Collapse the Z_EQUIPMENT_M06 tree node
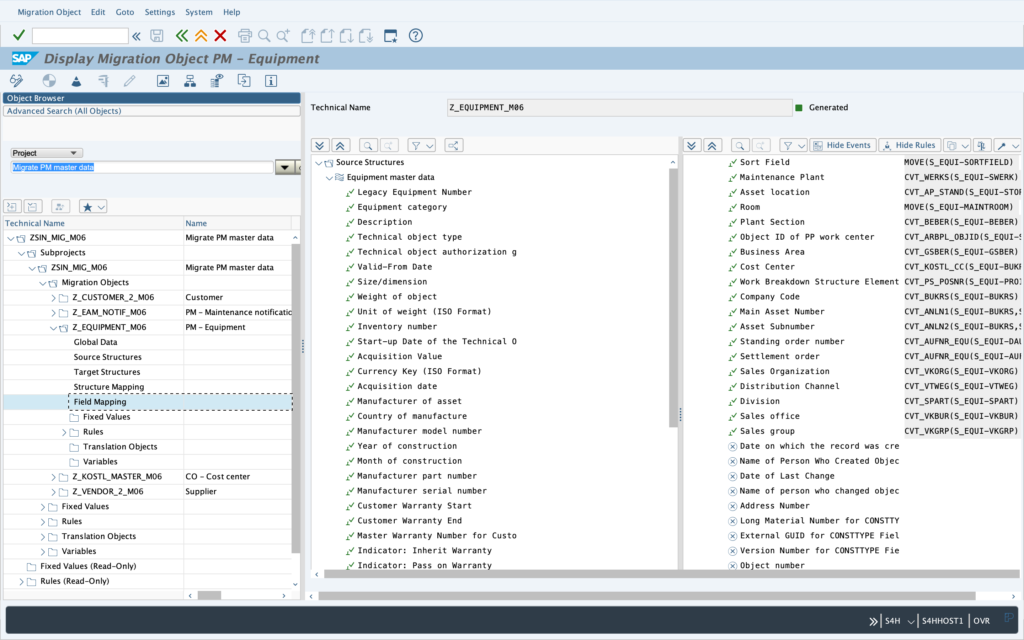This screenshot has height=640, width=1024. pyautogui.click(x=54, y=328)
